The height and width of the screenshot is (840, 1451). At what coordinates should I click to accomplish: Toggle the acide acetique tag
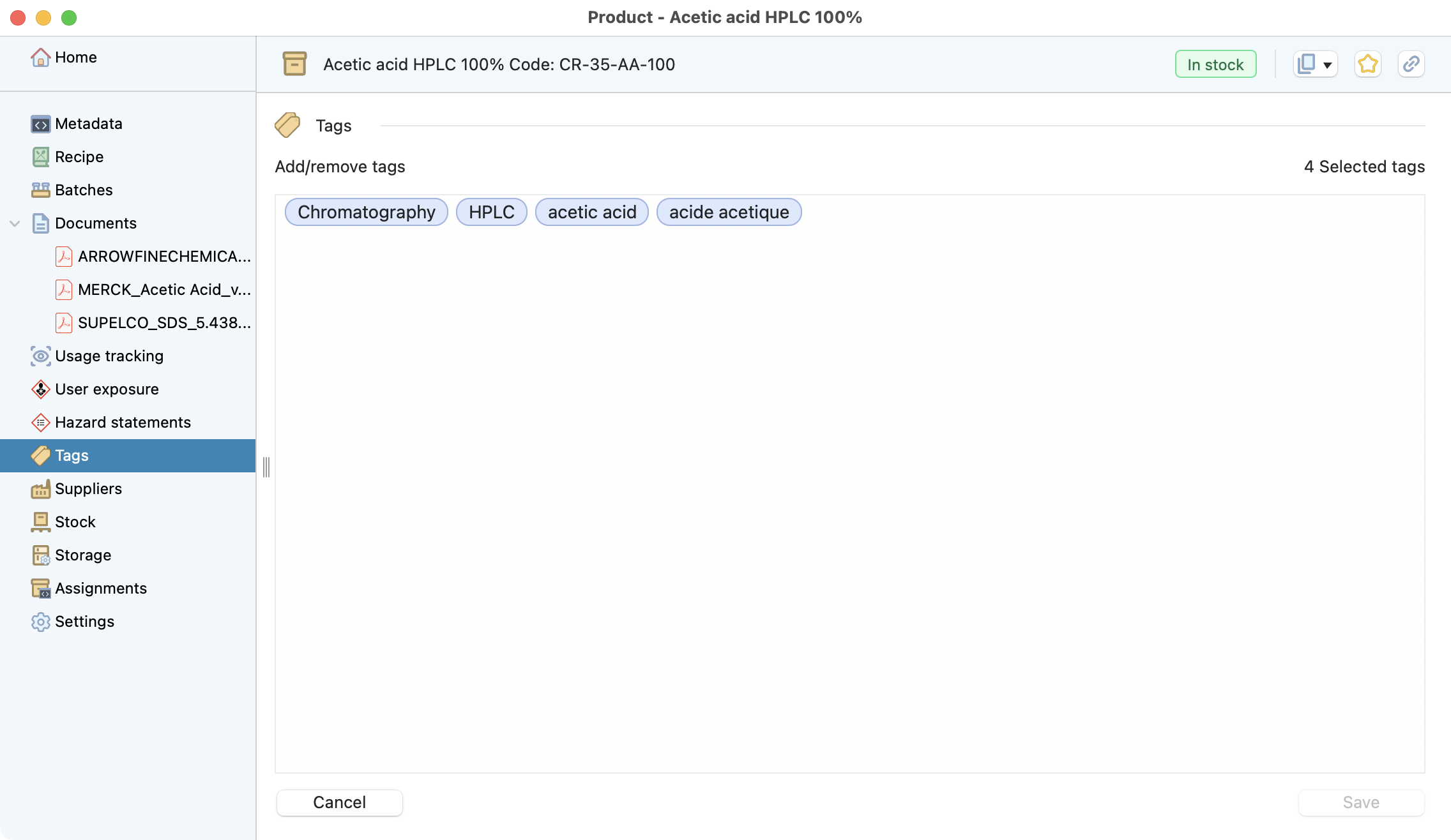pos(729,212)
